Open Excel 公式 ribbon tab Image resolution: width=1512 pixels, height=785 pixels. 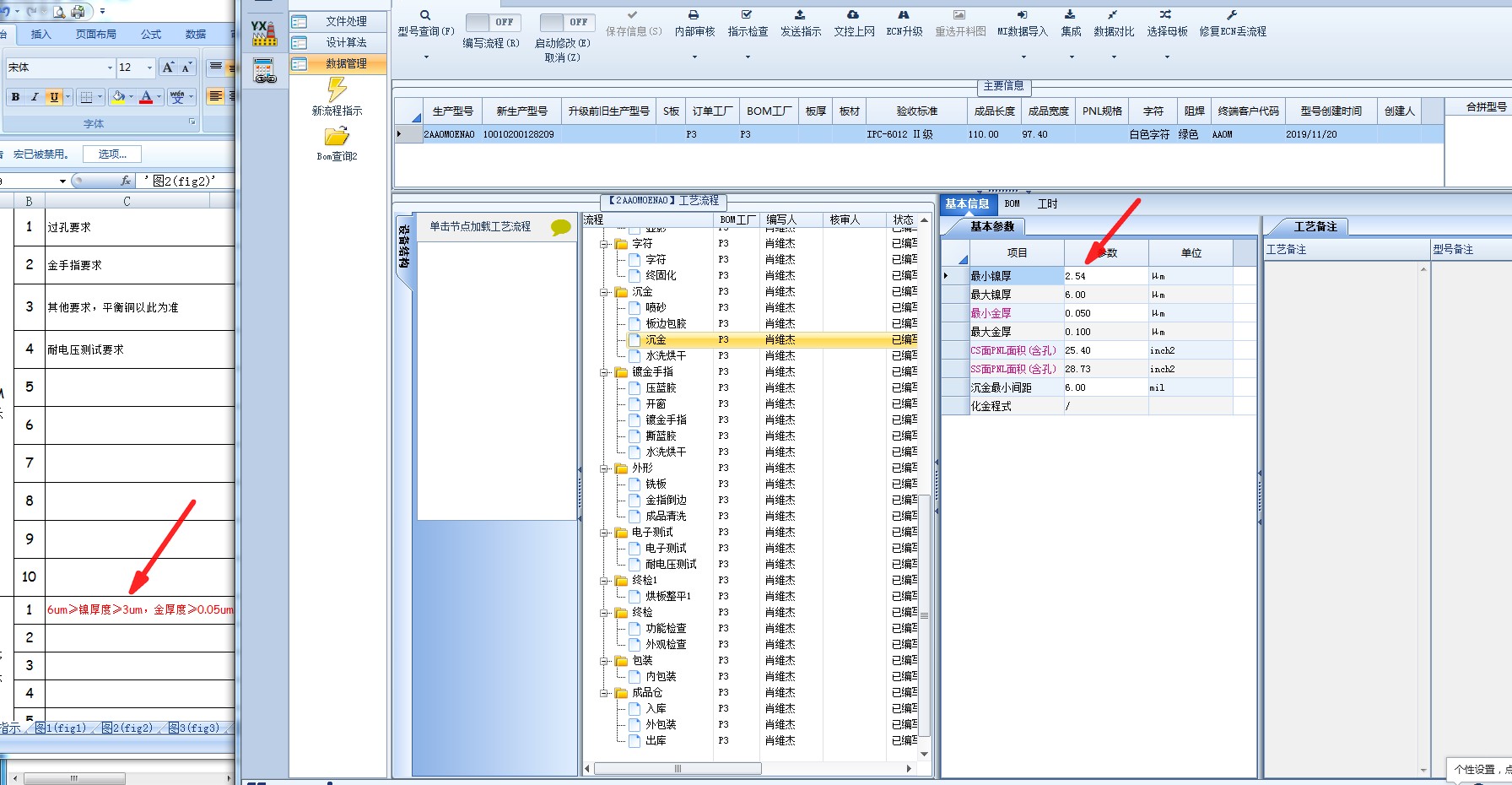pyautogui.click(x=151, y=35)
